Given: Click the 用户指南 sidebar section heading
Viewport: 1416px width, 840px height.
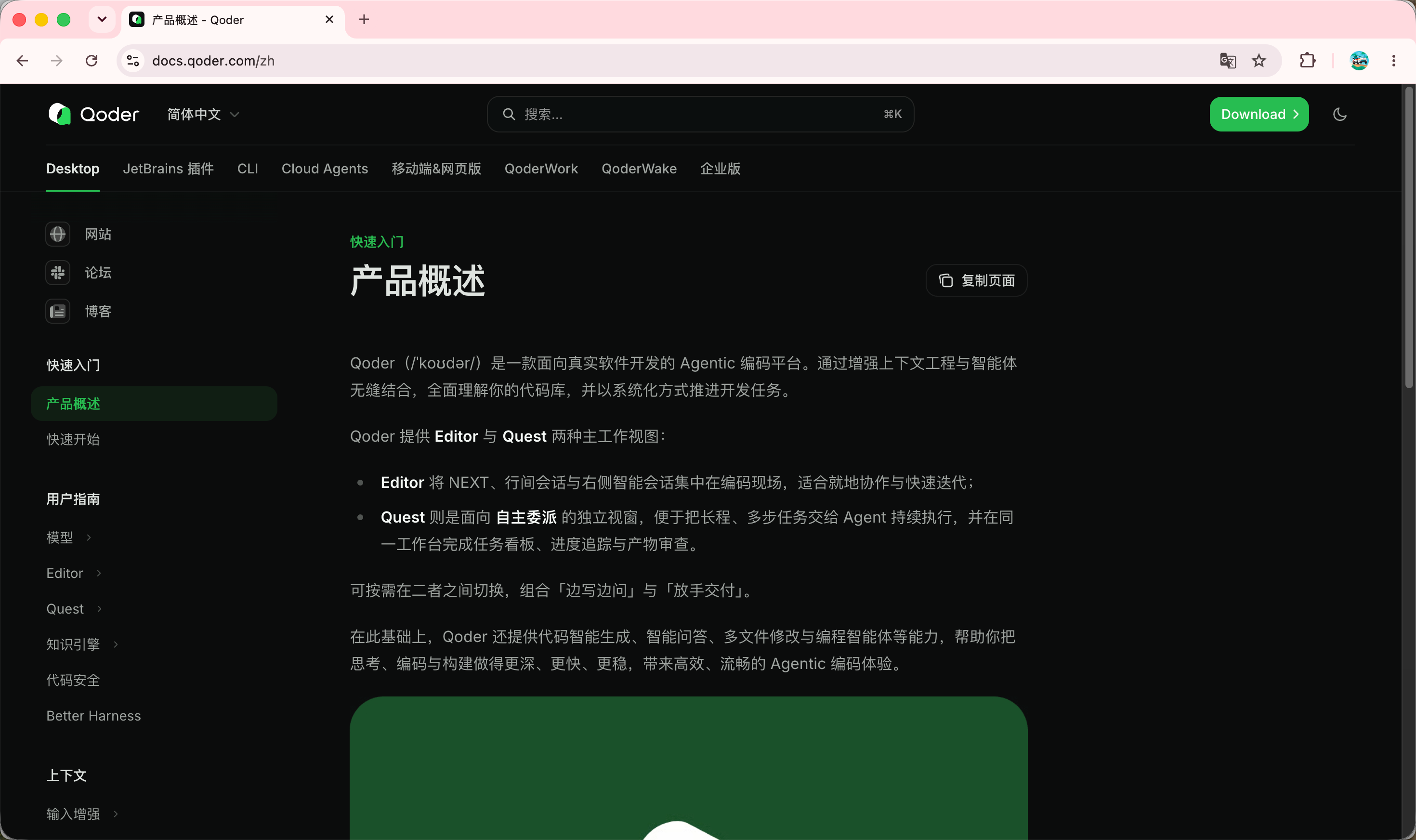Looking at the screenshot, I should pyautogui.click(x=73, y=499).
